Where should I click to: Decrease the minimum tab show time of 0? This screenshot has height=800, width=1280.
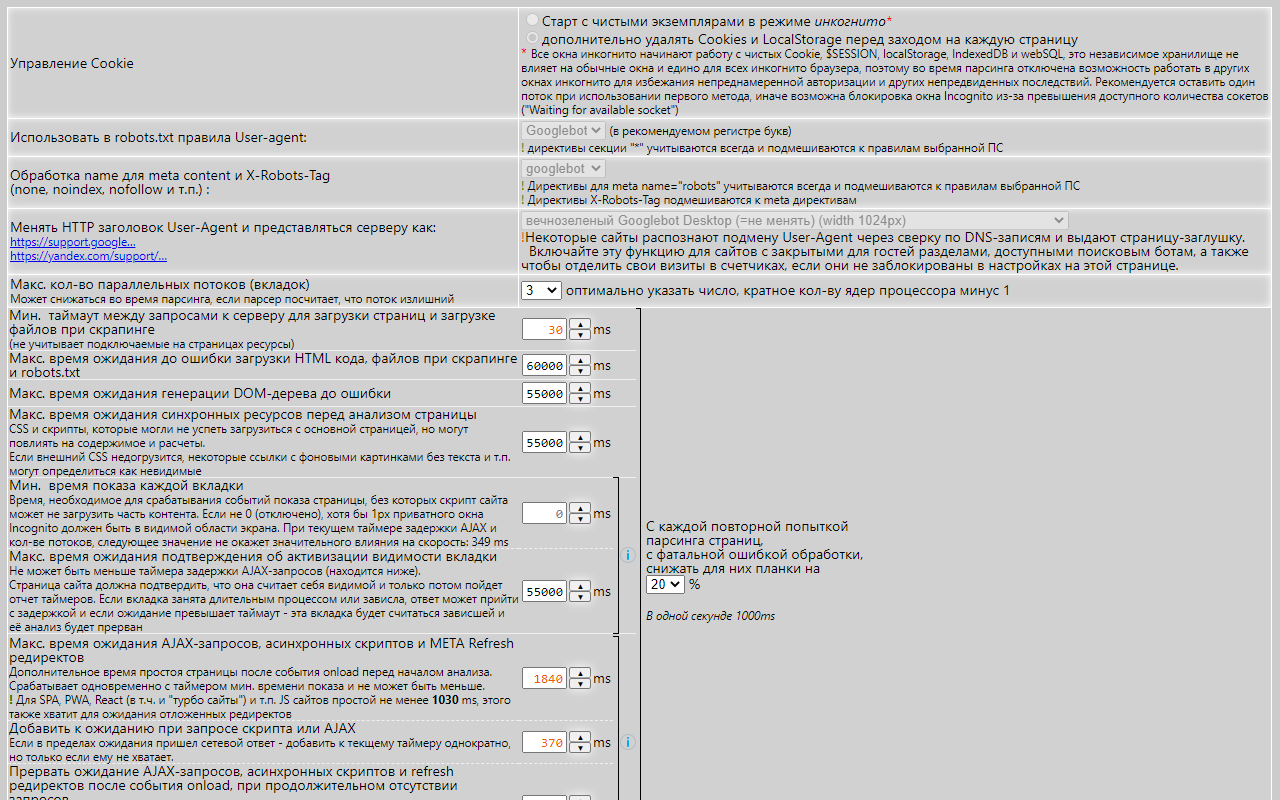coord(579,519)
